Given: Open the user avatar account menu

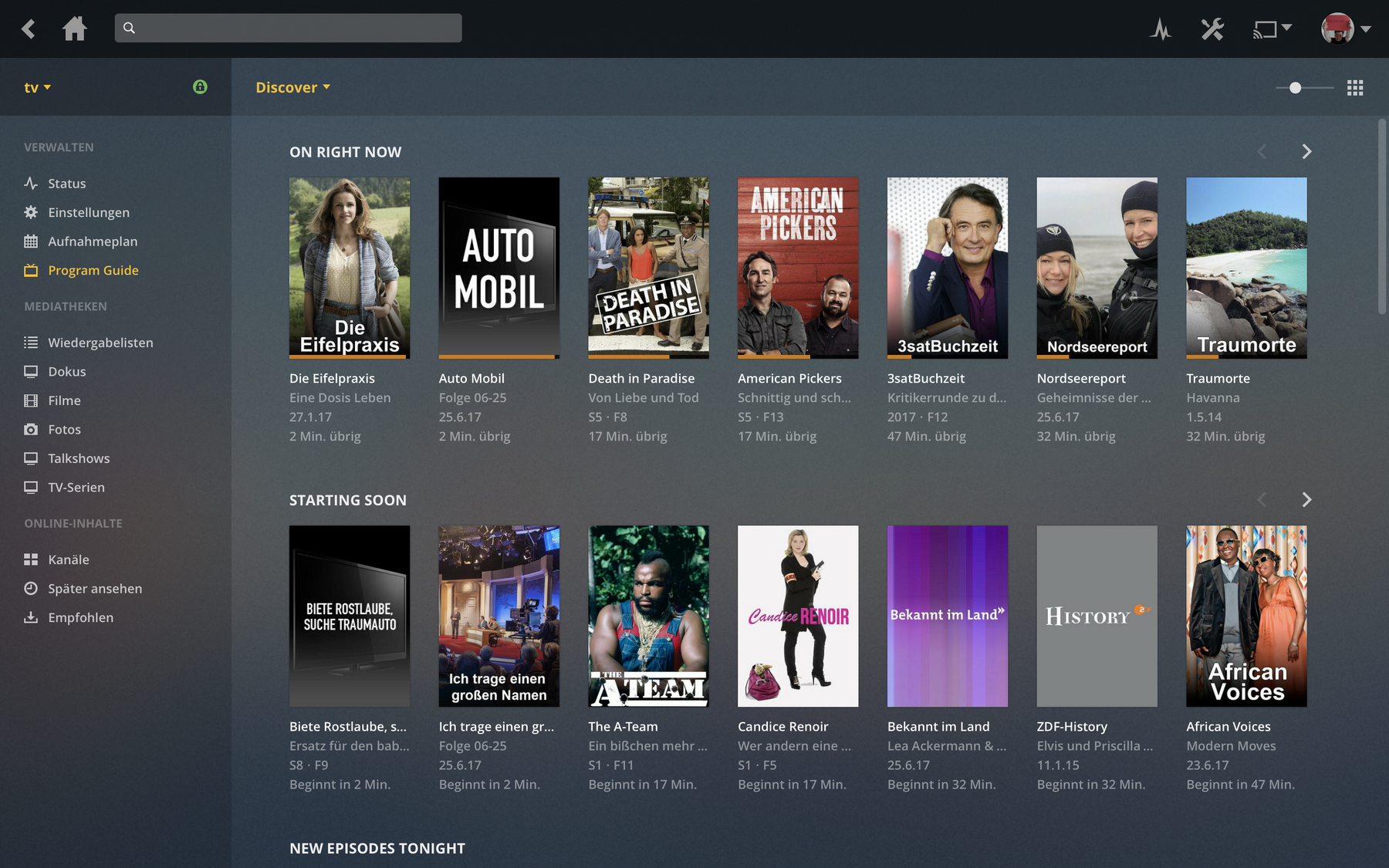Looking at the screenshot, I should click(x=1346, y=29).
